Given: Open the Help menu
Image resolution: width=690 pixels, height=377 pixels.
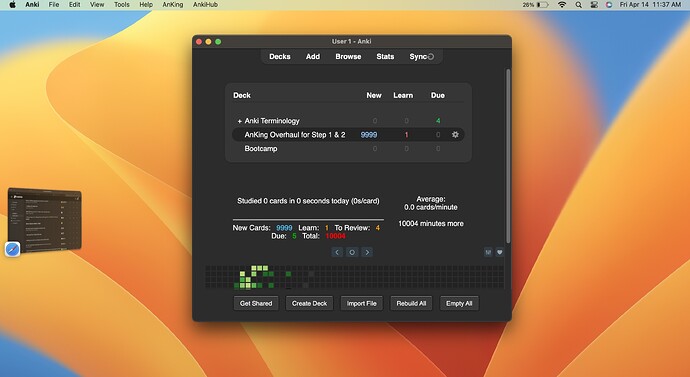Looking at the screenshot, I should click(x=146, y=5).
